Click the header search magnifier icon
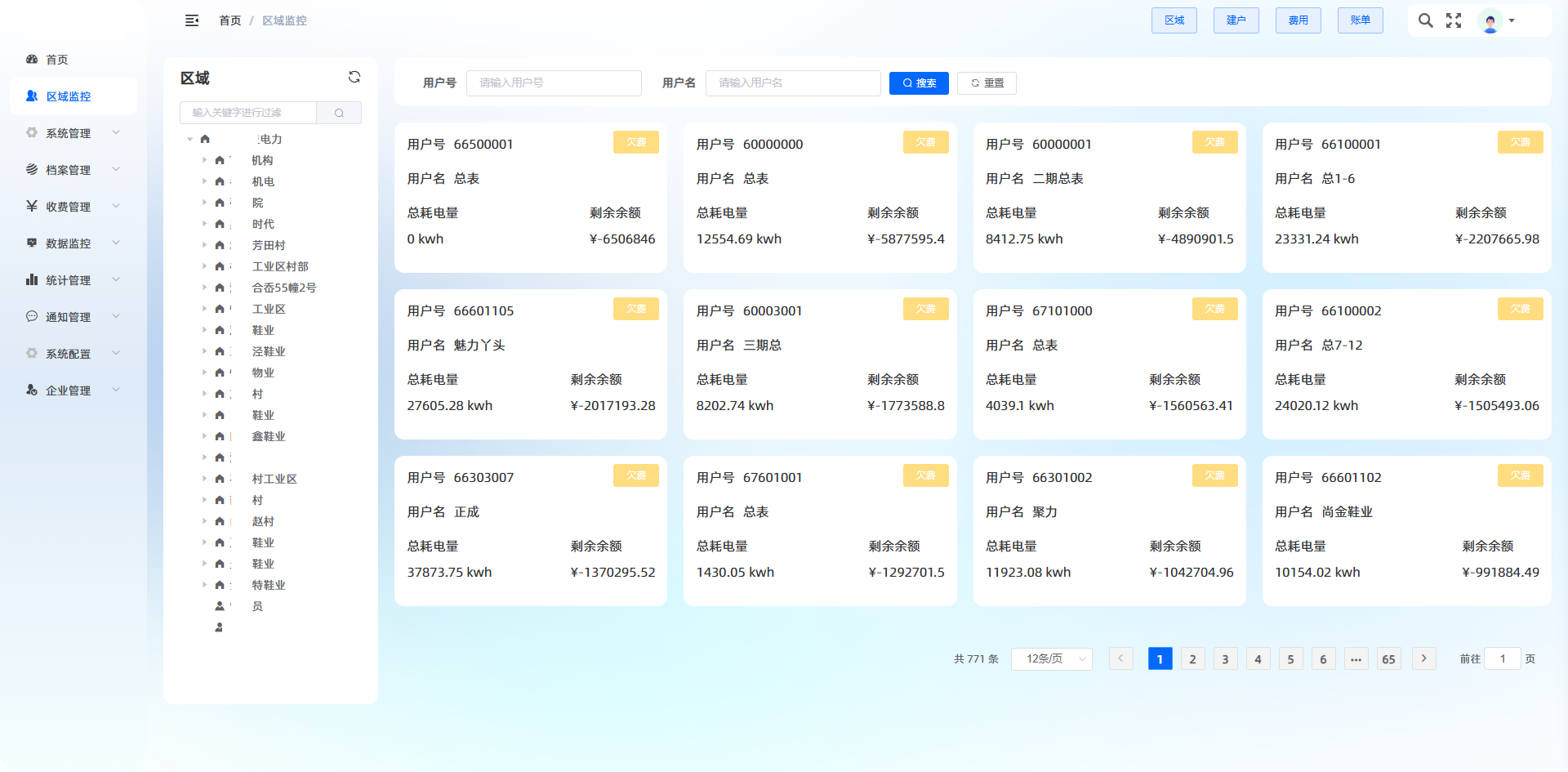The image size is (1568, 772). click(x=1425, y=20)
